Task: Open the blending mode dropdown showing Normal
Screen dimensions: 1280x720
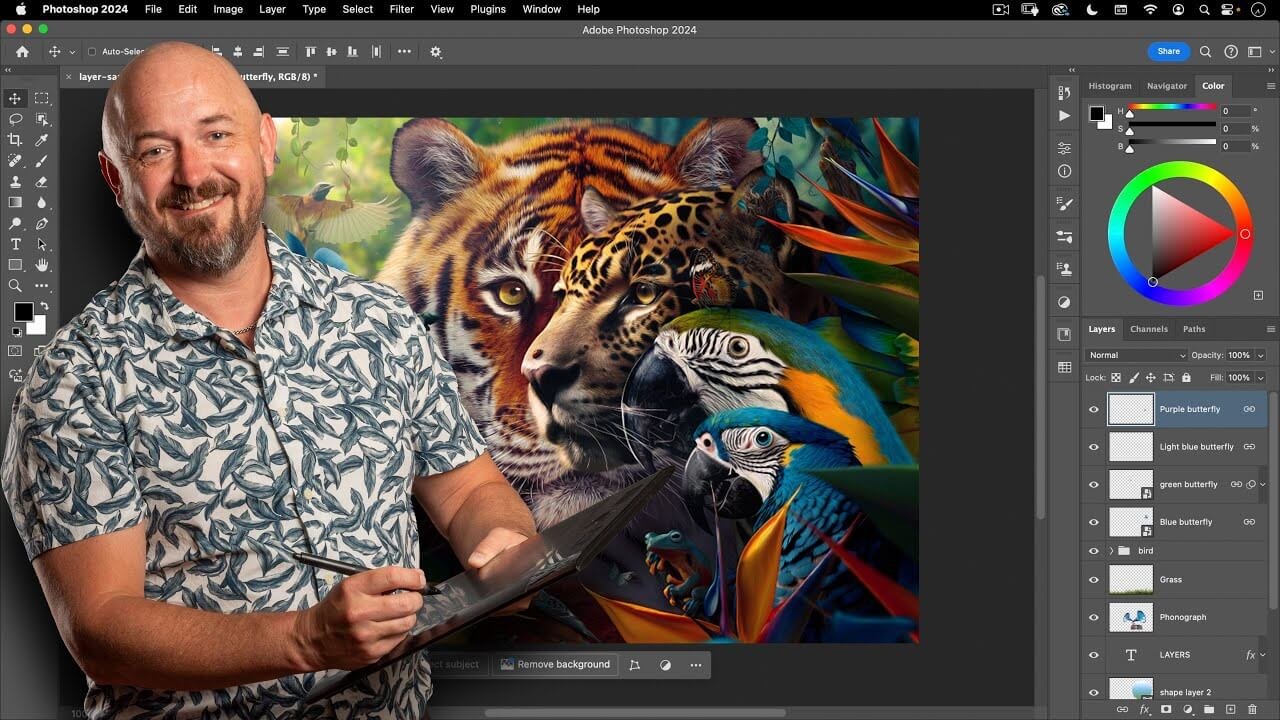Action: tap(1135, 355)
